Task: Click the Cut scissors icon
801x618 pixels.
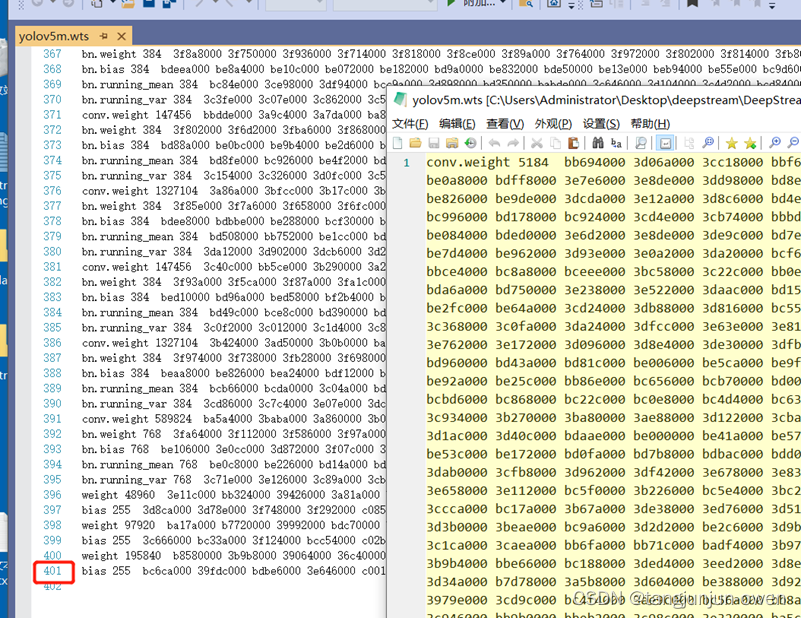Action: pyautogui.click(x=536, y=143)
